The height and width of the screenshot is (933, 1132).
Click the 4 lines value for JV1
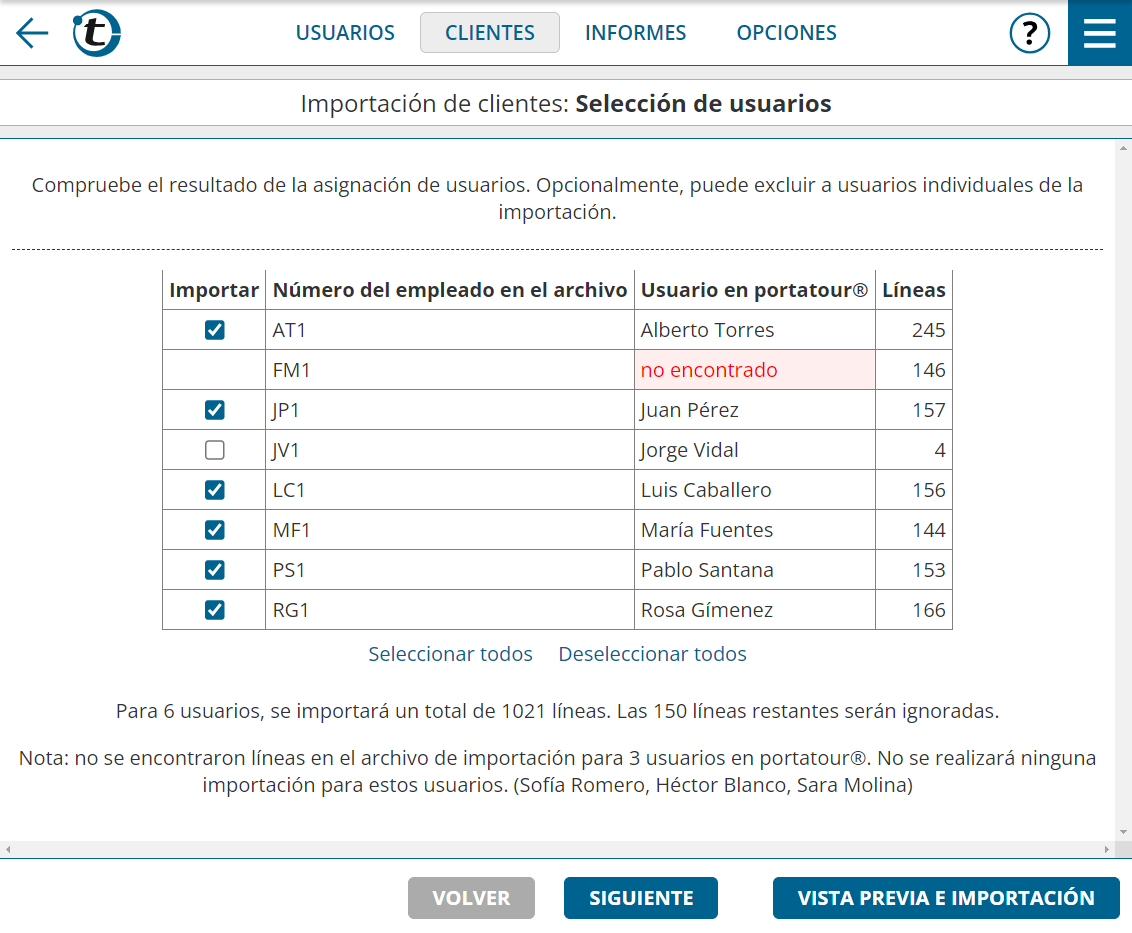[x=939, y=450]
